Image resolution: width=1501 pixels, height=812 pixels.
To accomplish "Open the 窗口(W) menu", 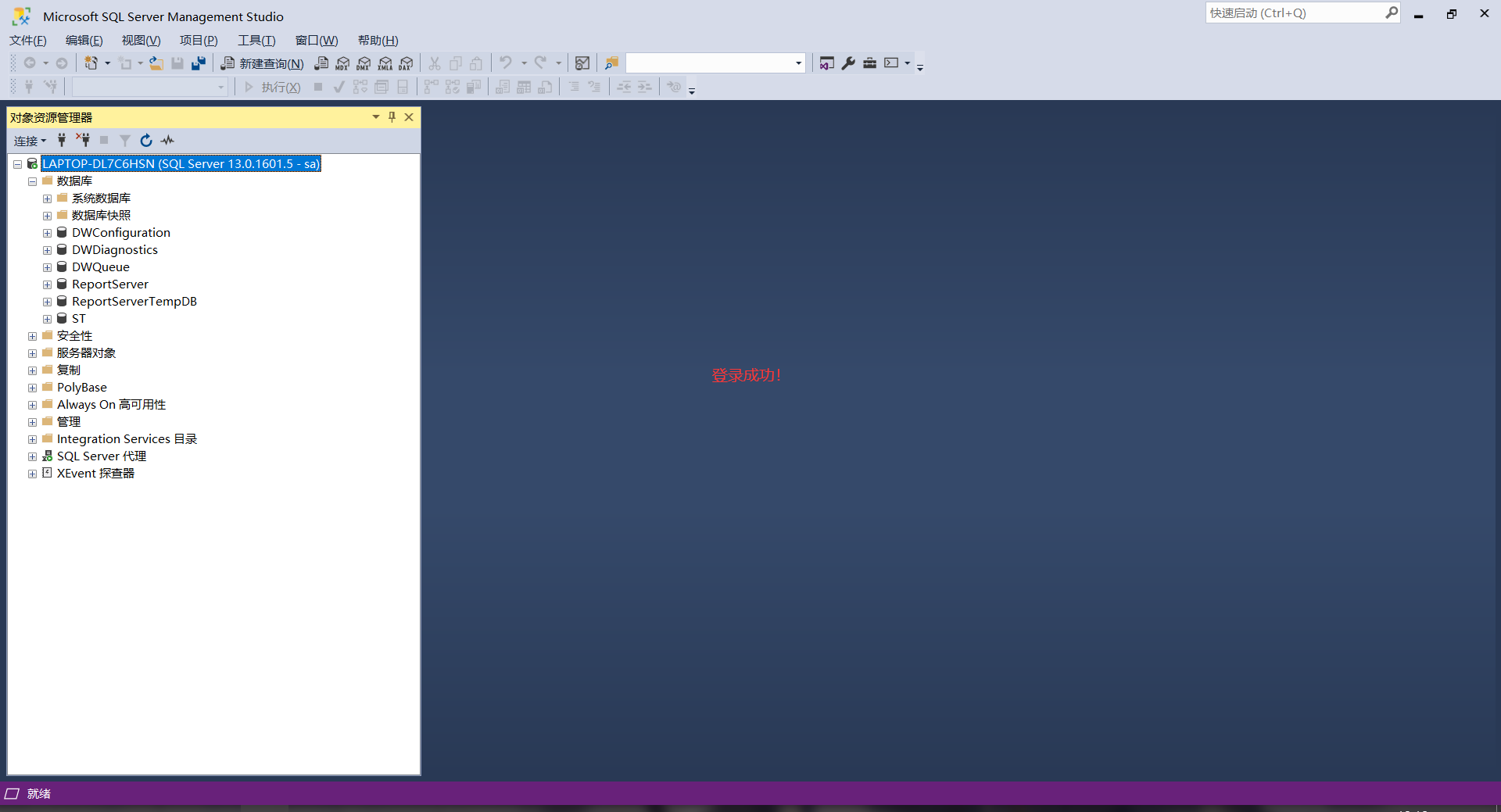I will coord(317,41).
